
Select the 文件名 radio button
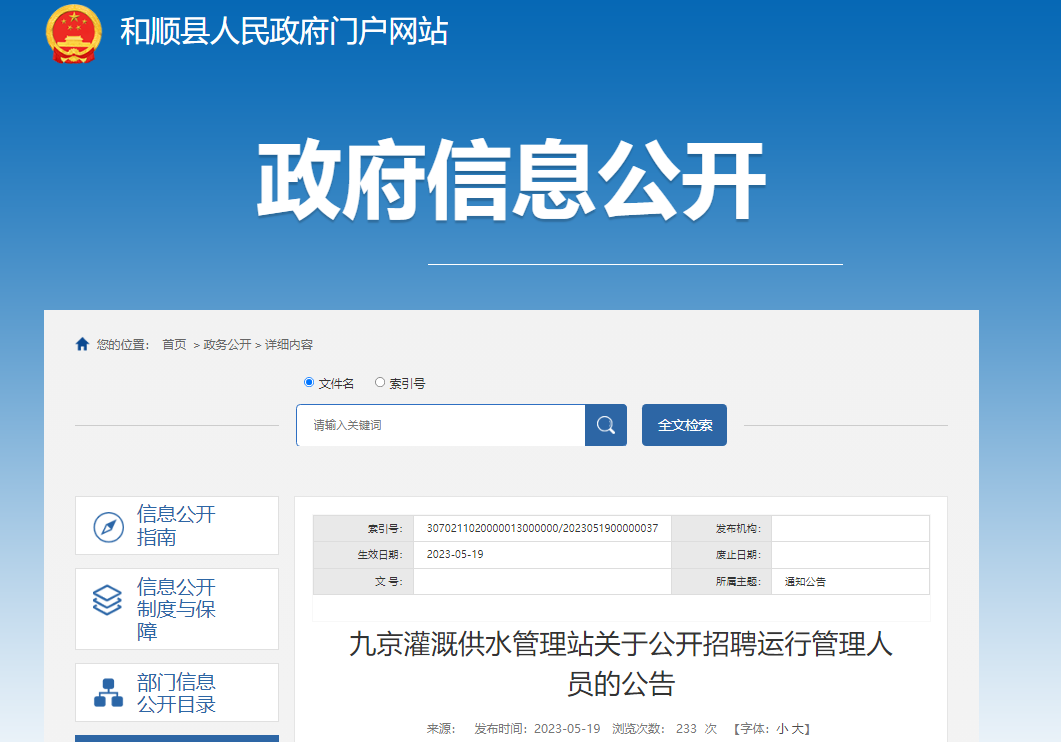(309, 382)
